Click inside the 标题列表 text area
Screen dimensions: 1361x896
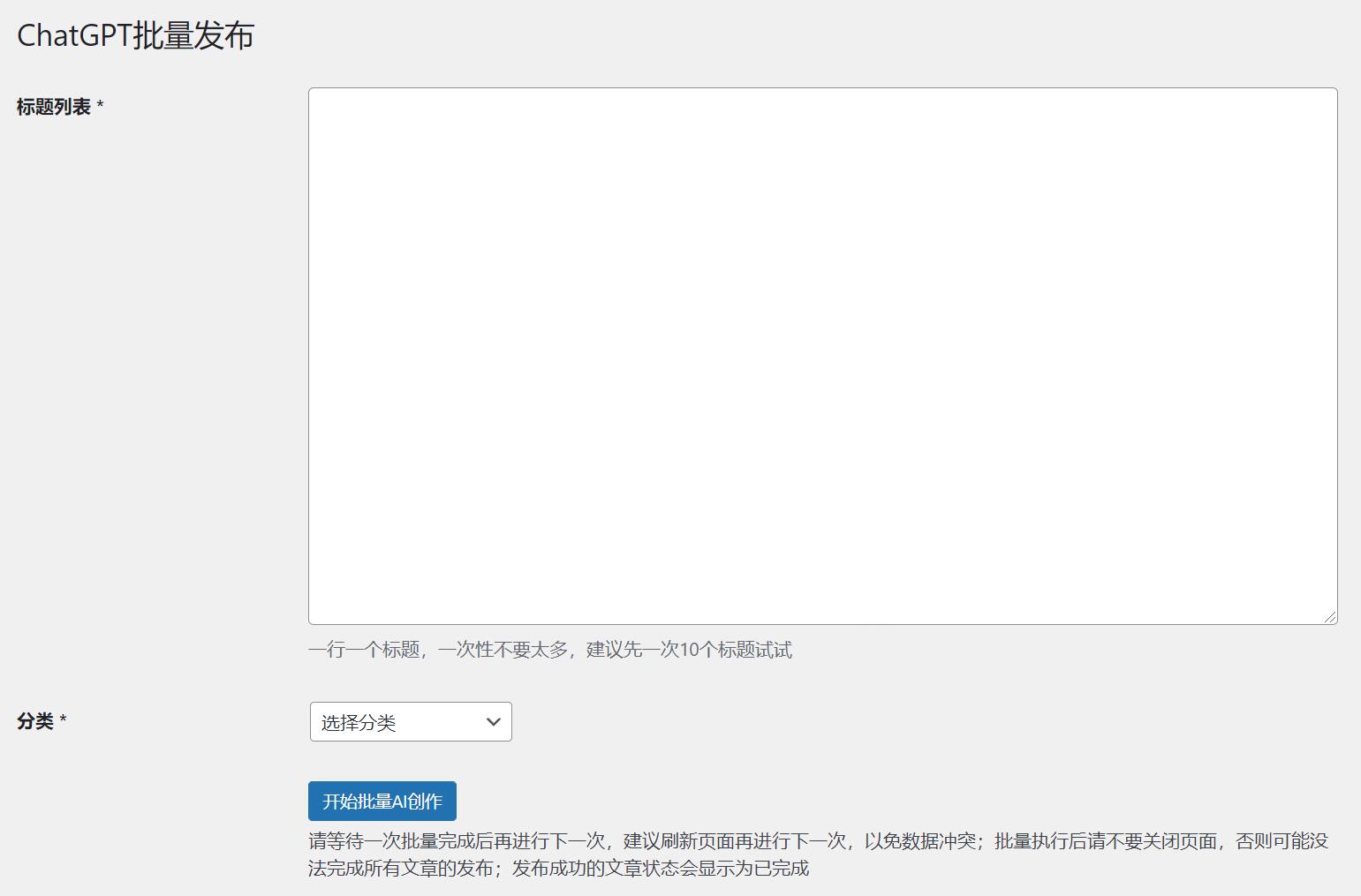pos(822,356)
